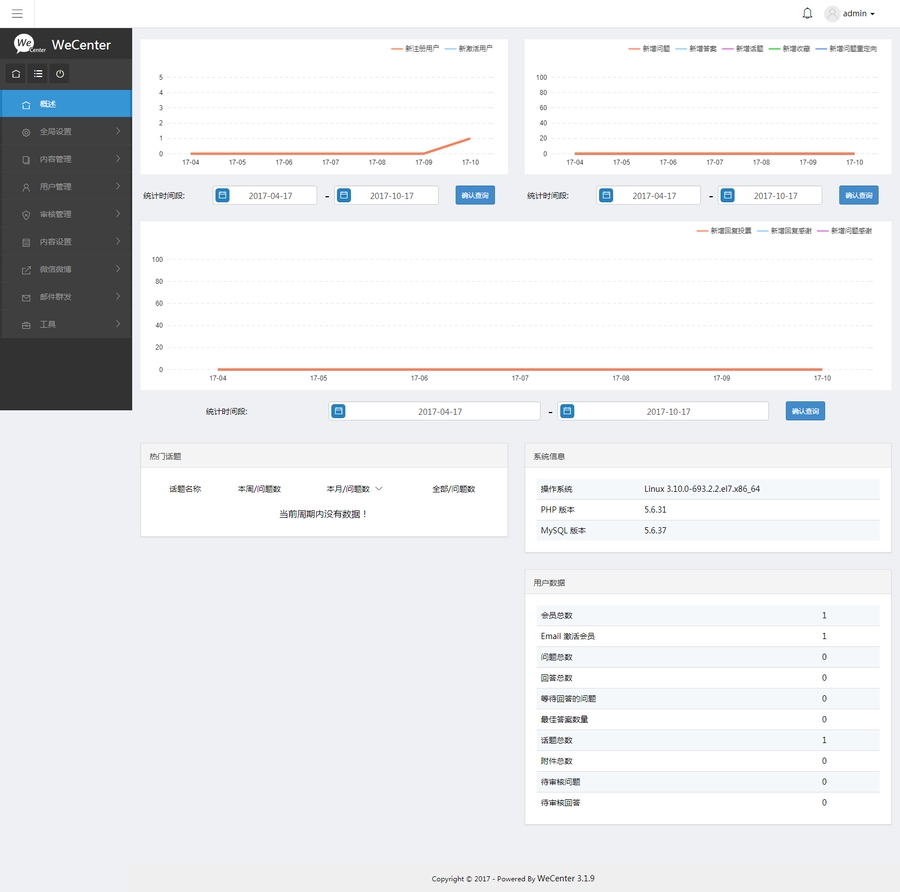
Task: Expand the 用户管理 sidebar menu
Action: [x=66, y=186]
